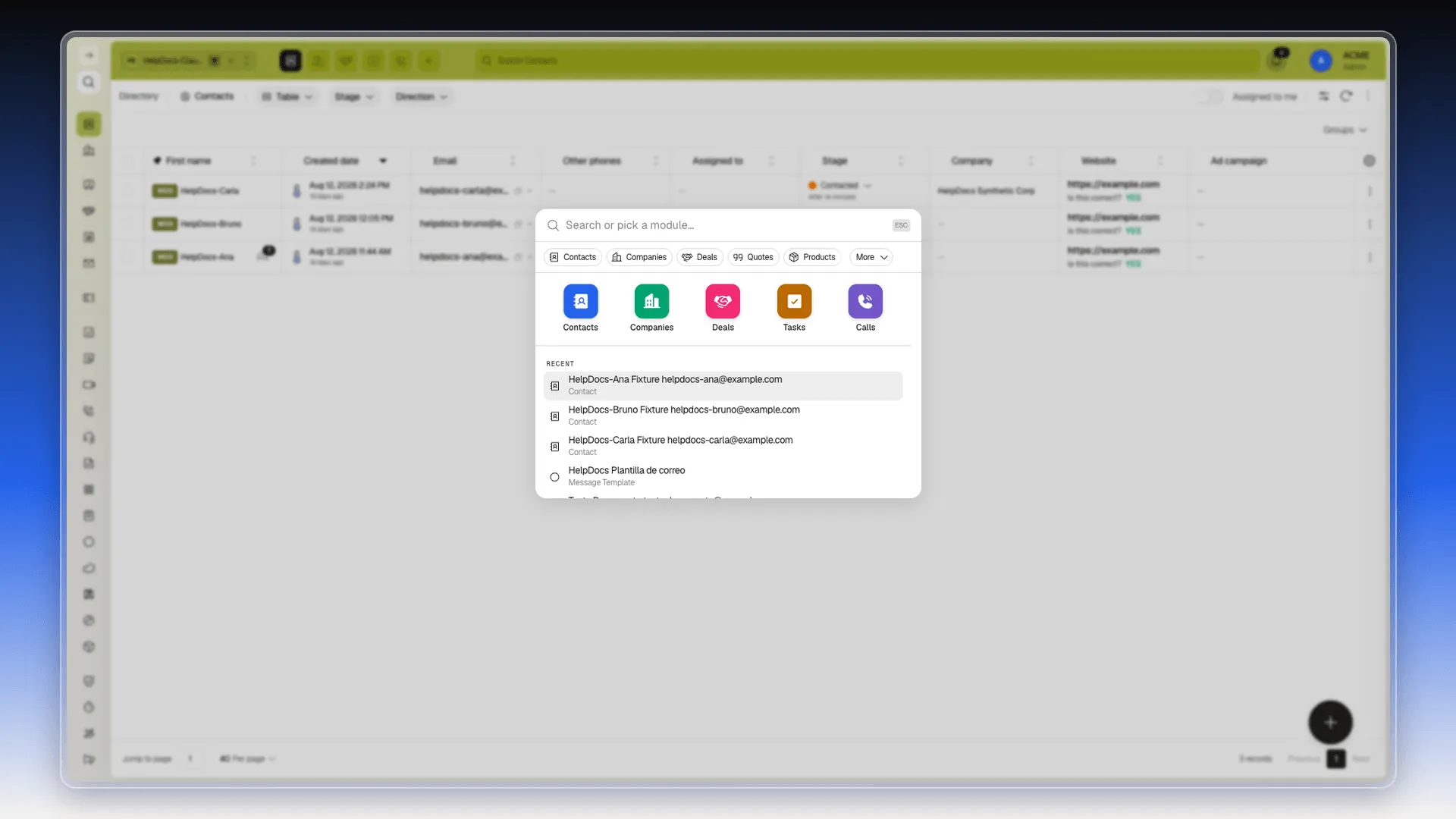Open the highlighted contacts icon in the sidebar
The height and width of the screenshot is (819, 1456).
pyautogui.click(x=89, y=124)
